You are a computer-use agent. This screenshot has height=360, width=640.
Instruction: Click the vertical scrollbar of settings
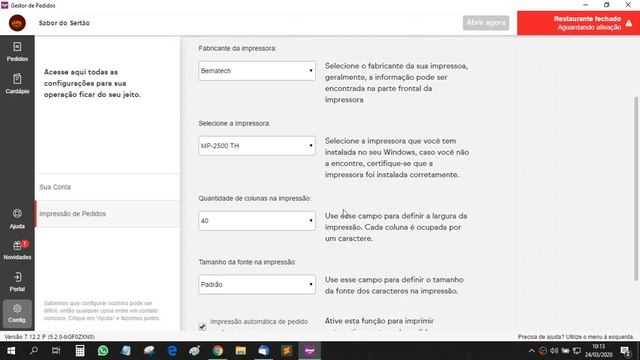click(x=636, y=189)
